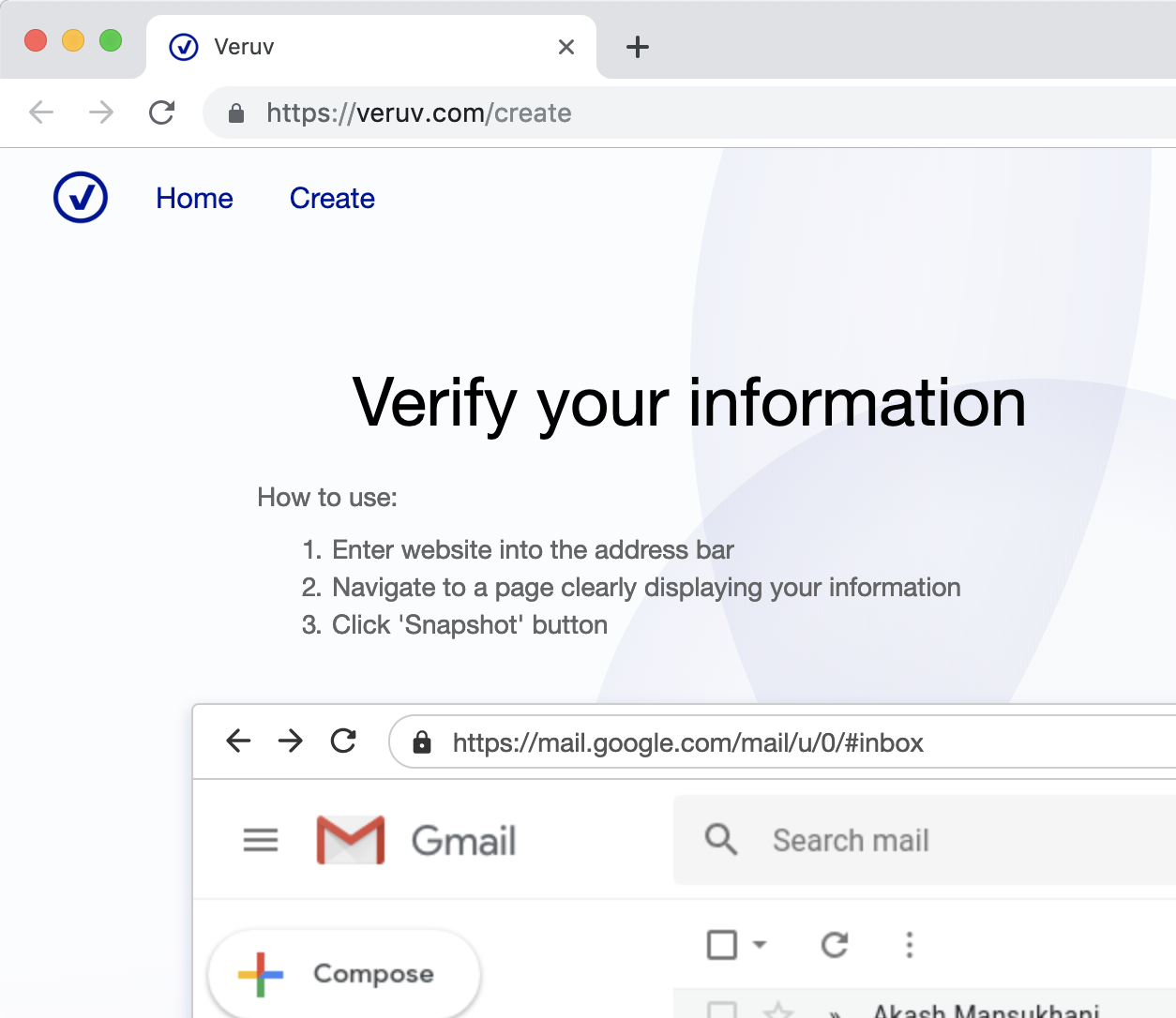Reload the embedded mail.google.com page
This screenshot has height=1018, width=1176.
(x=344, y=741)
